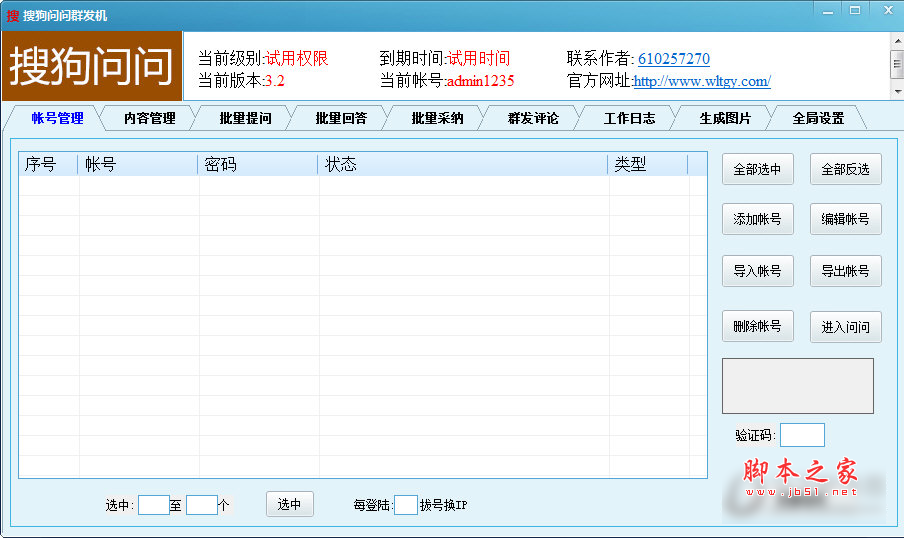This screenshot has width=904, height=538.
Task: Go to the 批量回答 tab
Action: click(341, 118)
